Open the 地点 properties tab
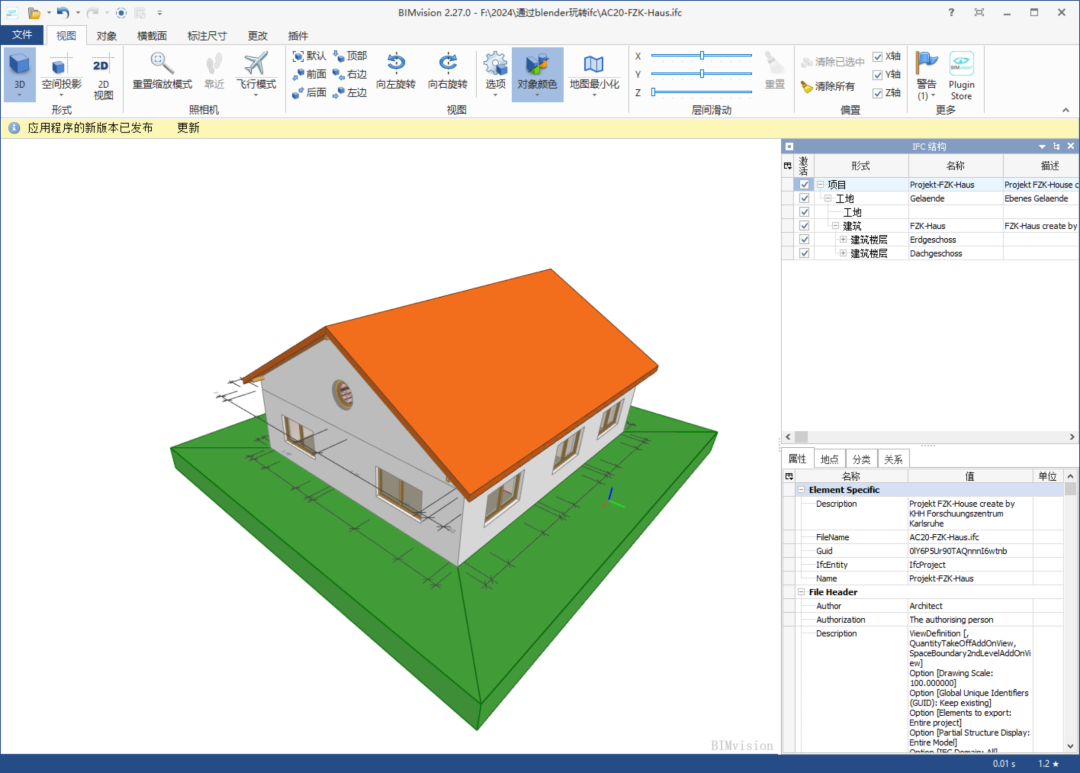1080x773 pixels. (829, 459)
